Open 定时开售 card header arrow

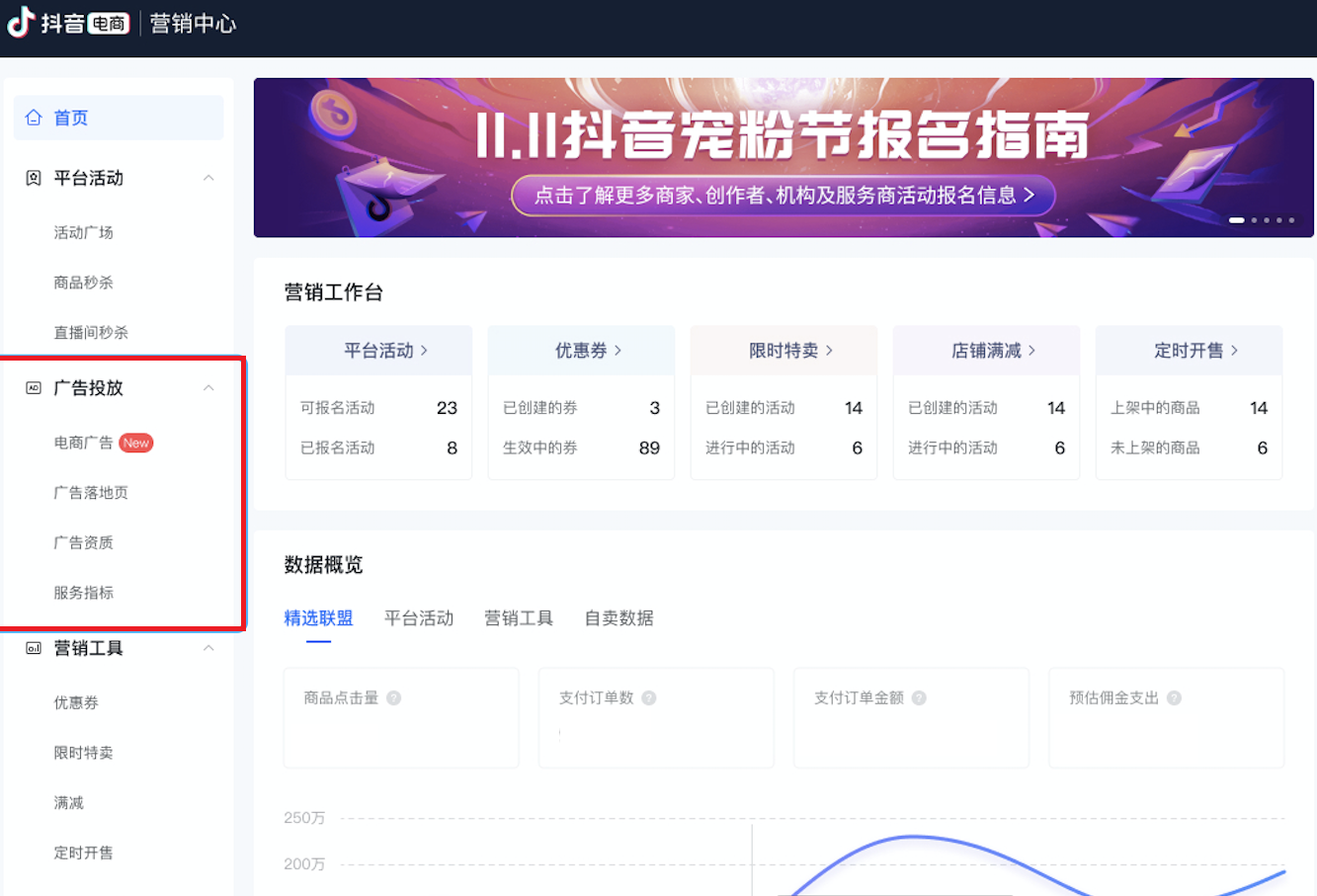(1234, 351)
